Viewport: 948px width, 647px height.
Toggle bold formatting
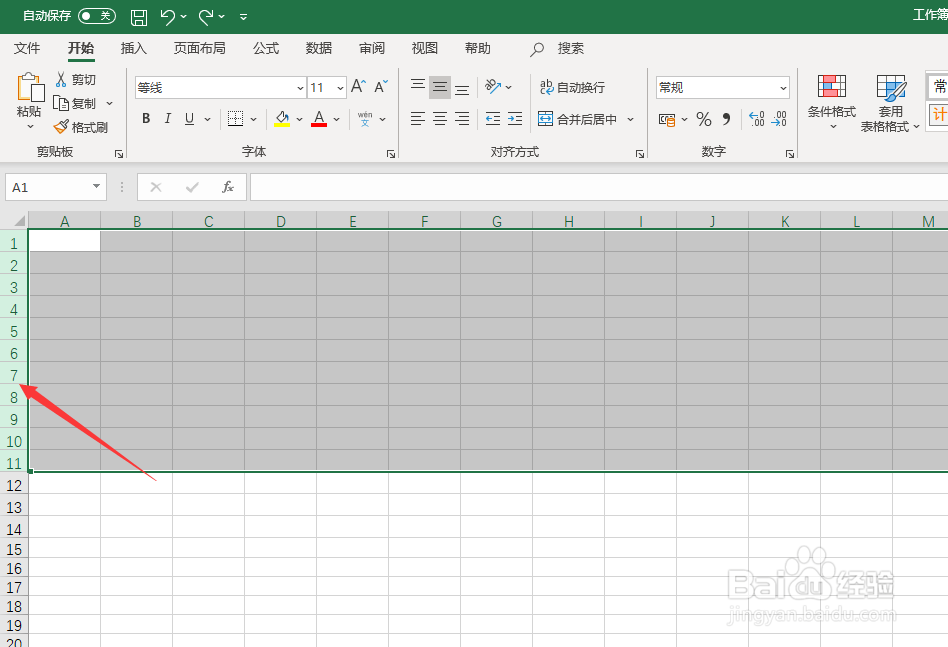[x=146, y=119]
